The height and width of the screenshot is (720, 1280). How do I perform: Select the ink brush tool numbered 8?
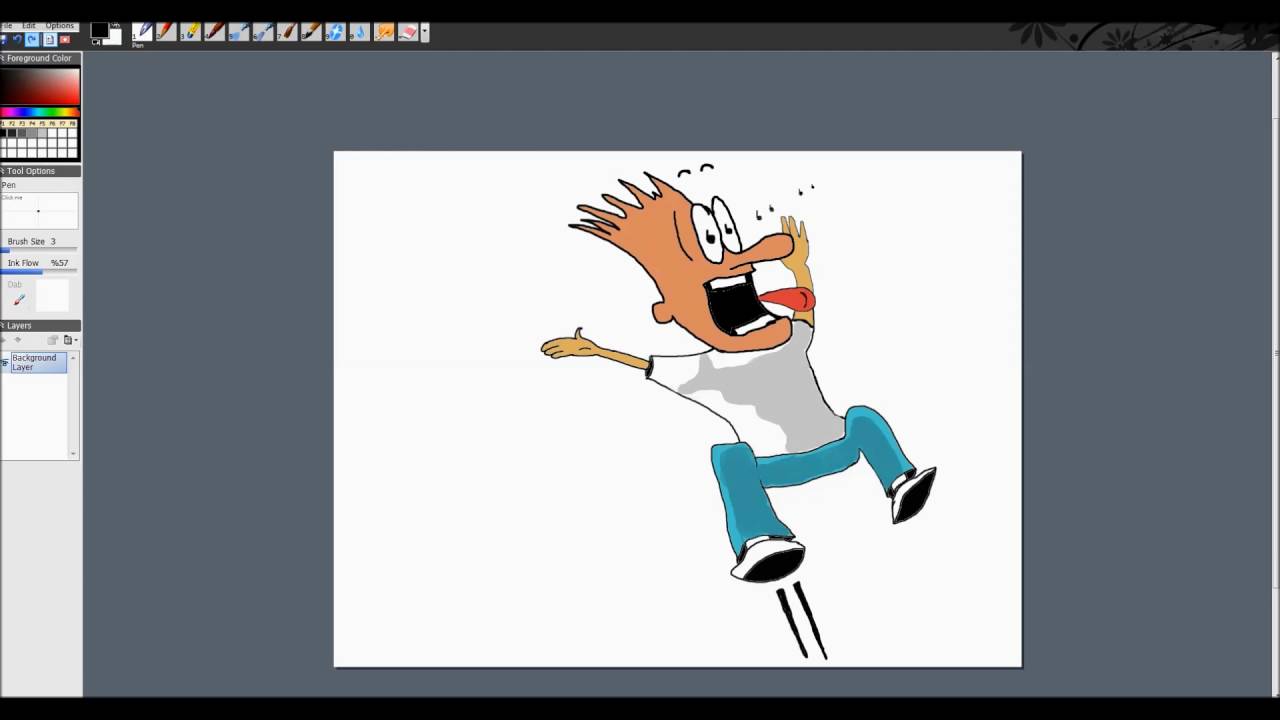(311, 32)
